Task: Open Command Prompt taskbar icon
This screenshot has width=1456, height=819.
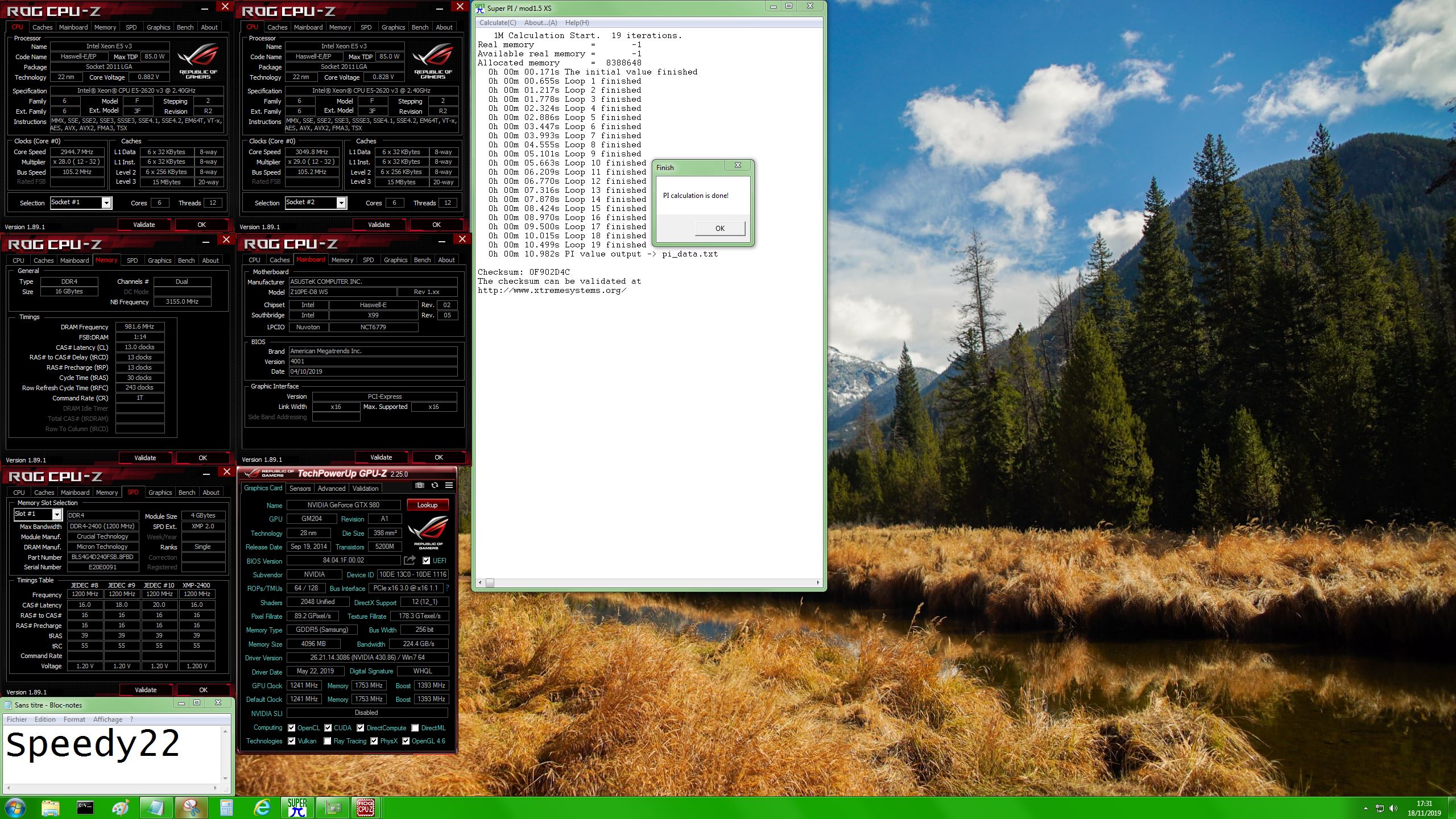Action: (x=85, y=808)
